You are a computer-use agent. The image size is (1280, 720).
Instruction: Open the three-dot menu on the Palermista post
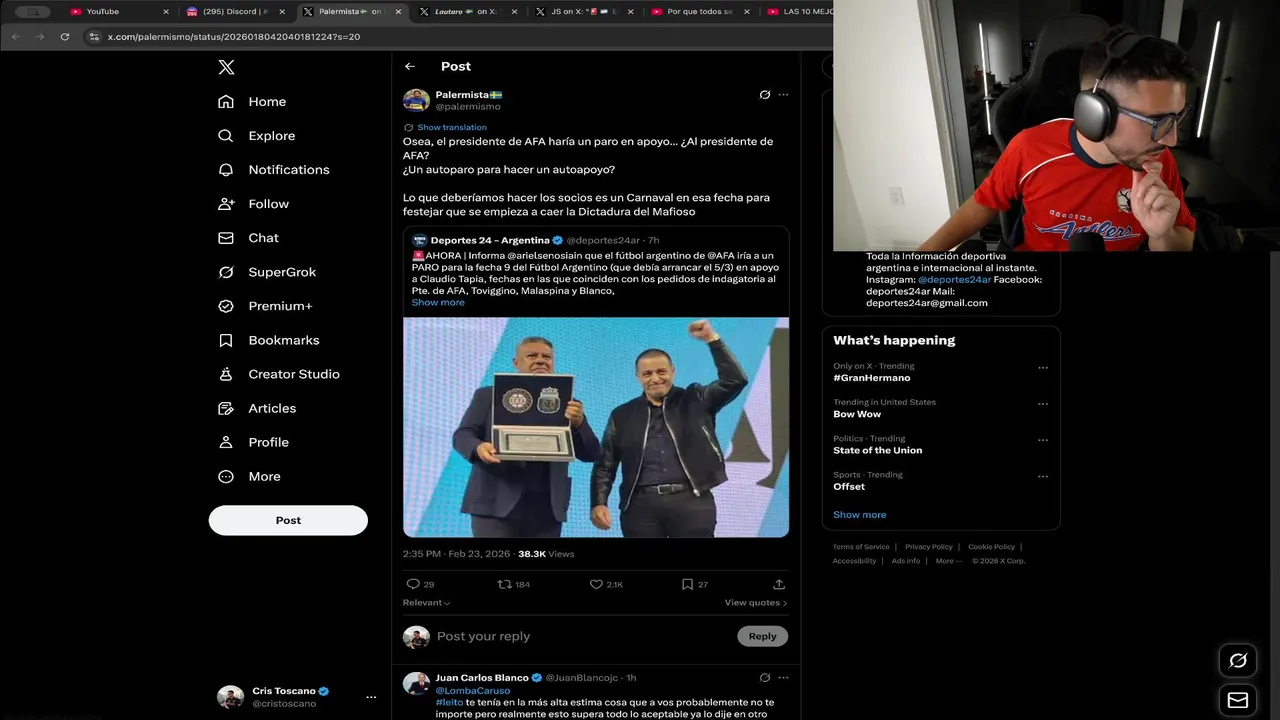(x=783, y=95)
